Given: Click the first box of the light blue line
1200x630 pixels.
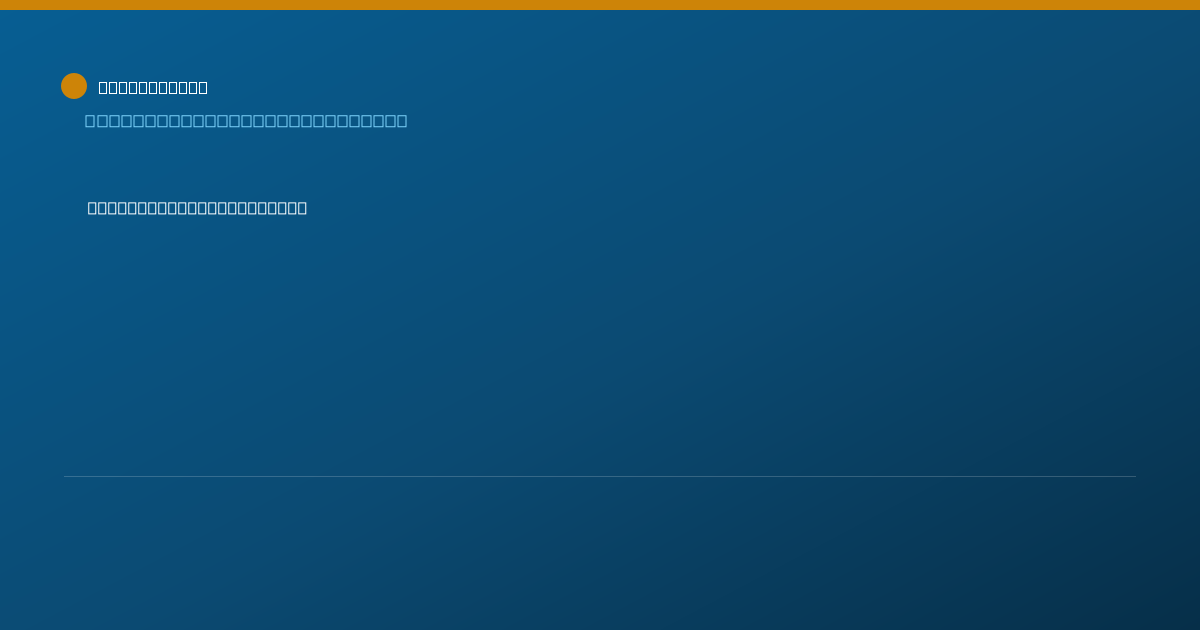Looking at the screenshot, I should click(90, 121).
